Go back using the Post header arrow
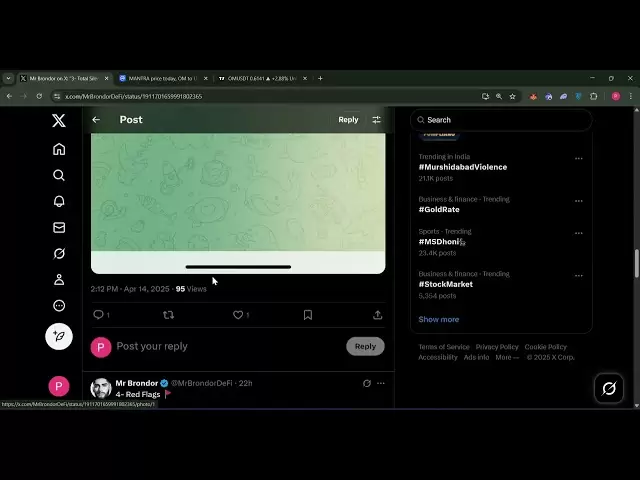 96,120
